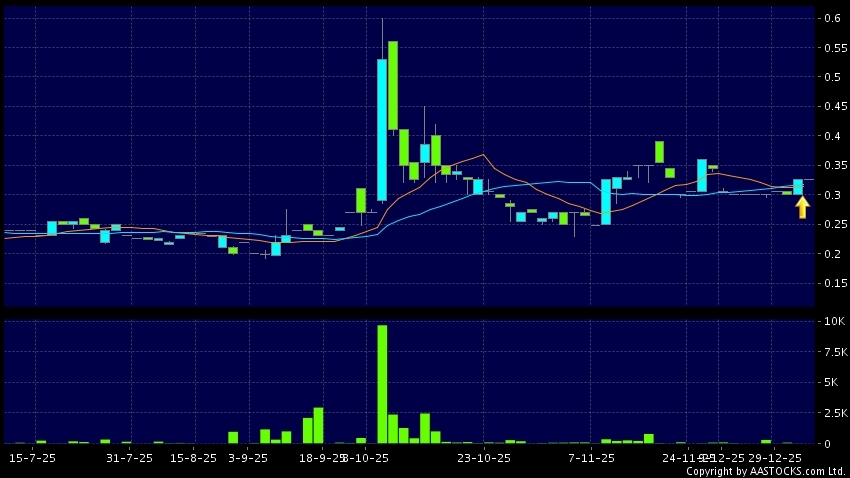Click the 0.6 price axis label

[830, 18]
